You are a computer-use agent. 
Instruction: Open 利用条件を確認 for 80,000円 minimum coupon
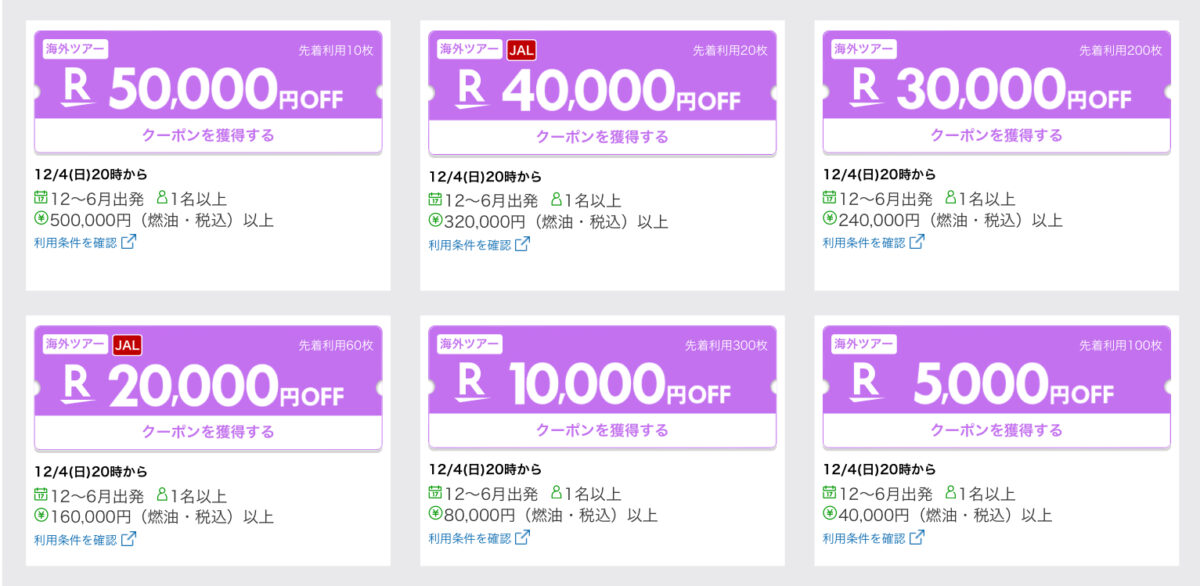(470, 539)
